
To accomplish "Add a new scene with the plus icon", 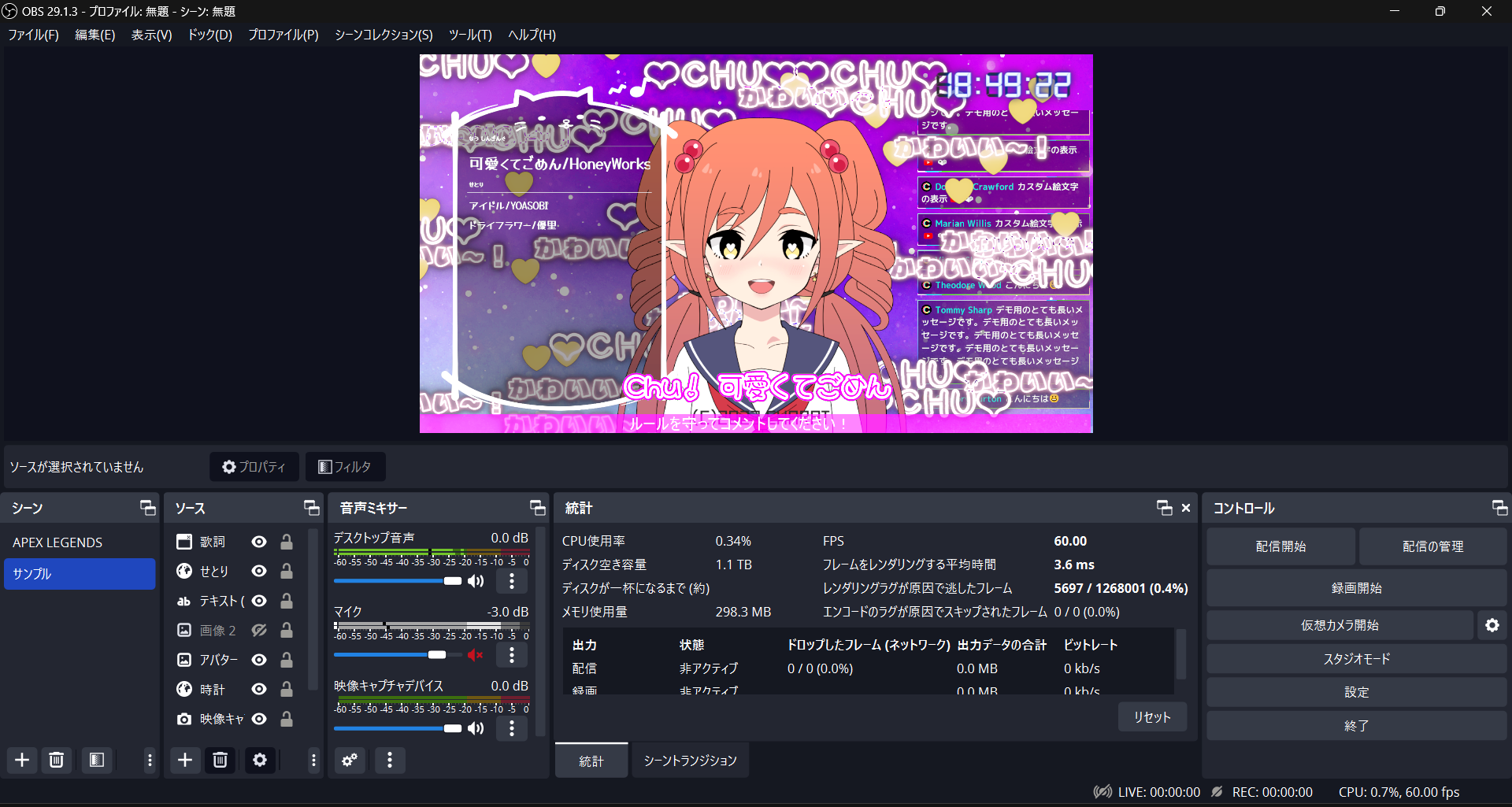I will coord(21,760).
